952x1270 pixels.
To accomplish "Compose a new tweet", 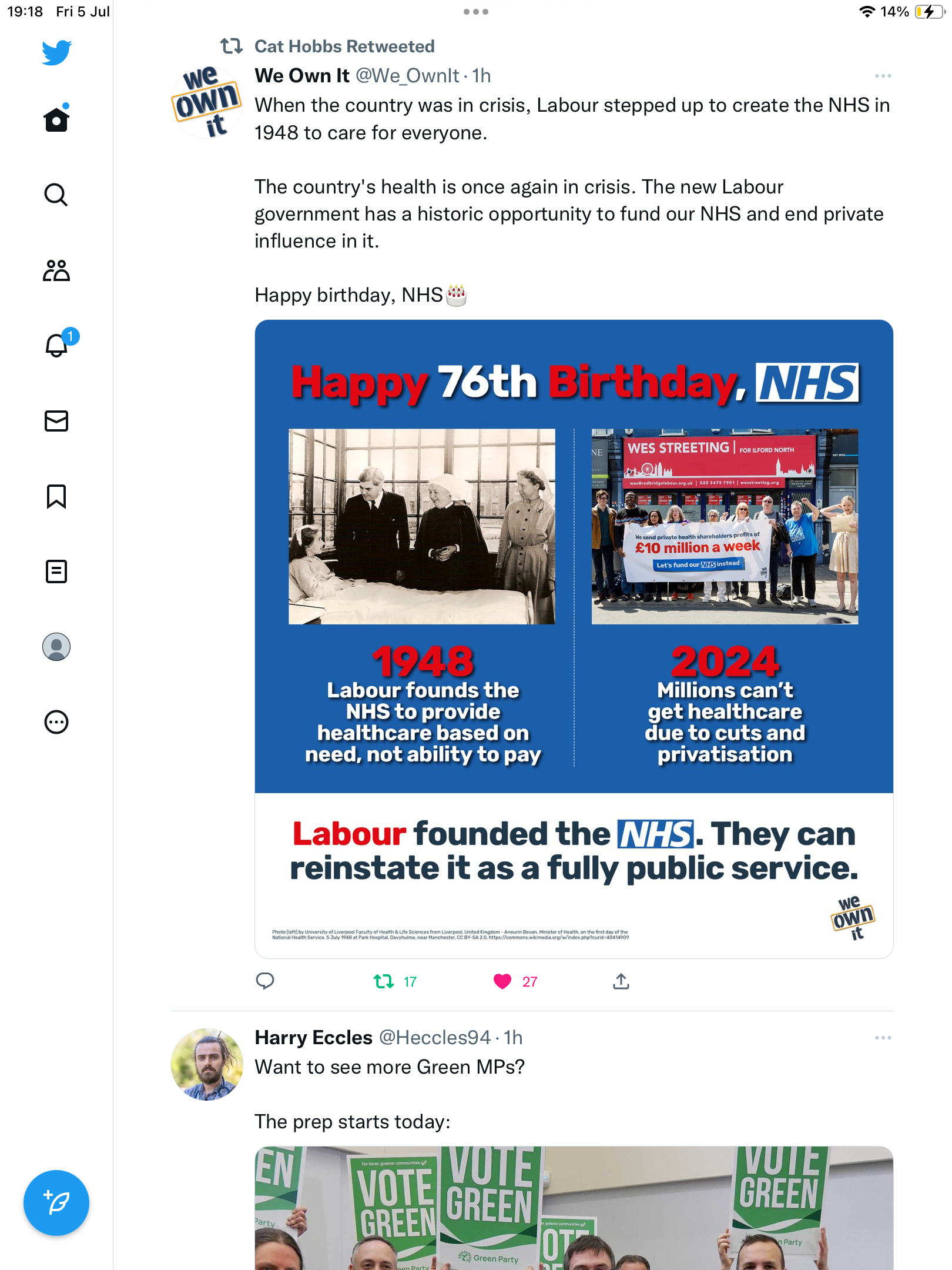I will click(56, 1203).
